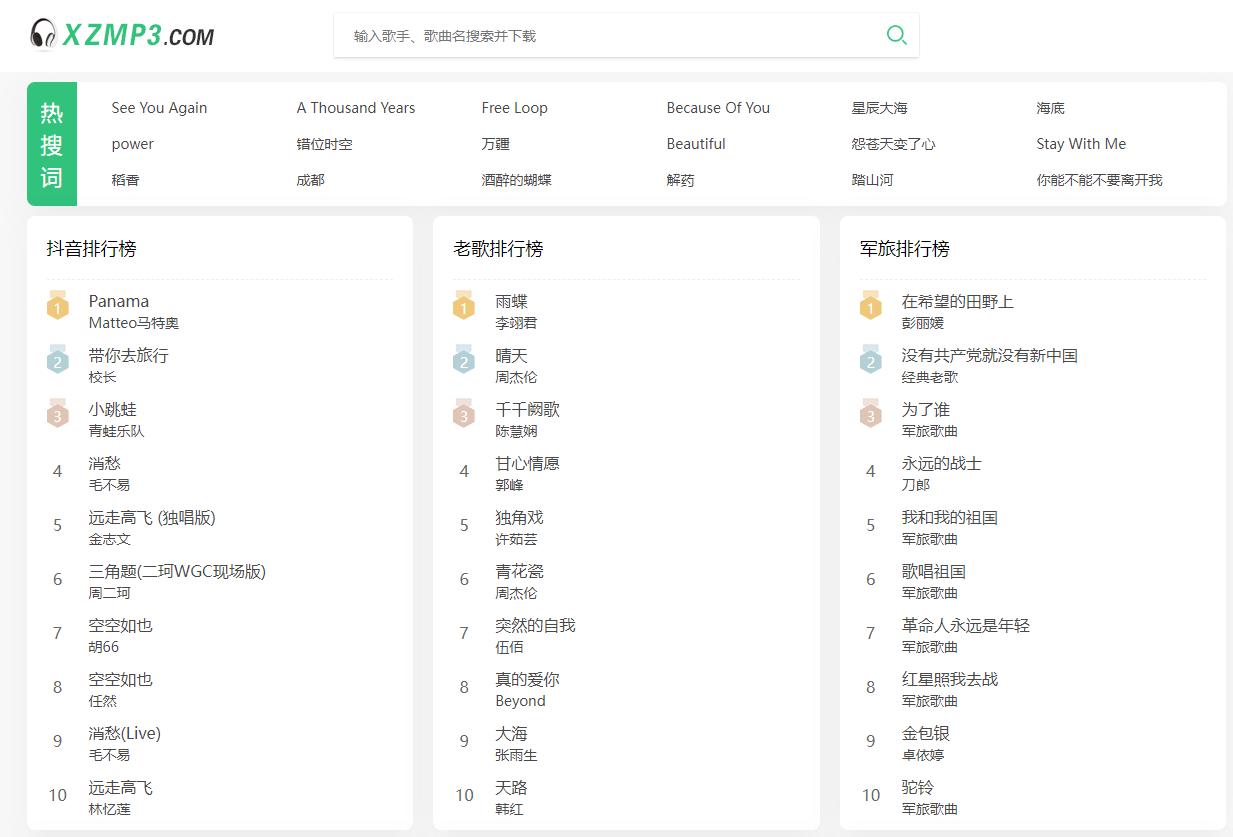Click the bronze medal beside 小跳蛙
The width and height of the screenshot is (1233, 837).
58,415
